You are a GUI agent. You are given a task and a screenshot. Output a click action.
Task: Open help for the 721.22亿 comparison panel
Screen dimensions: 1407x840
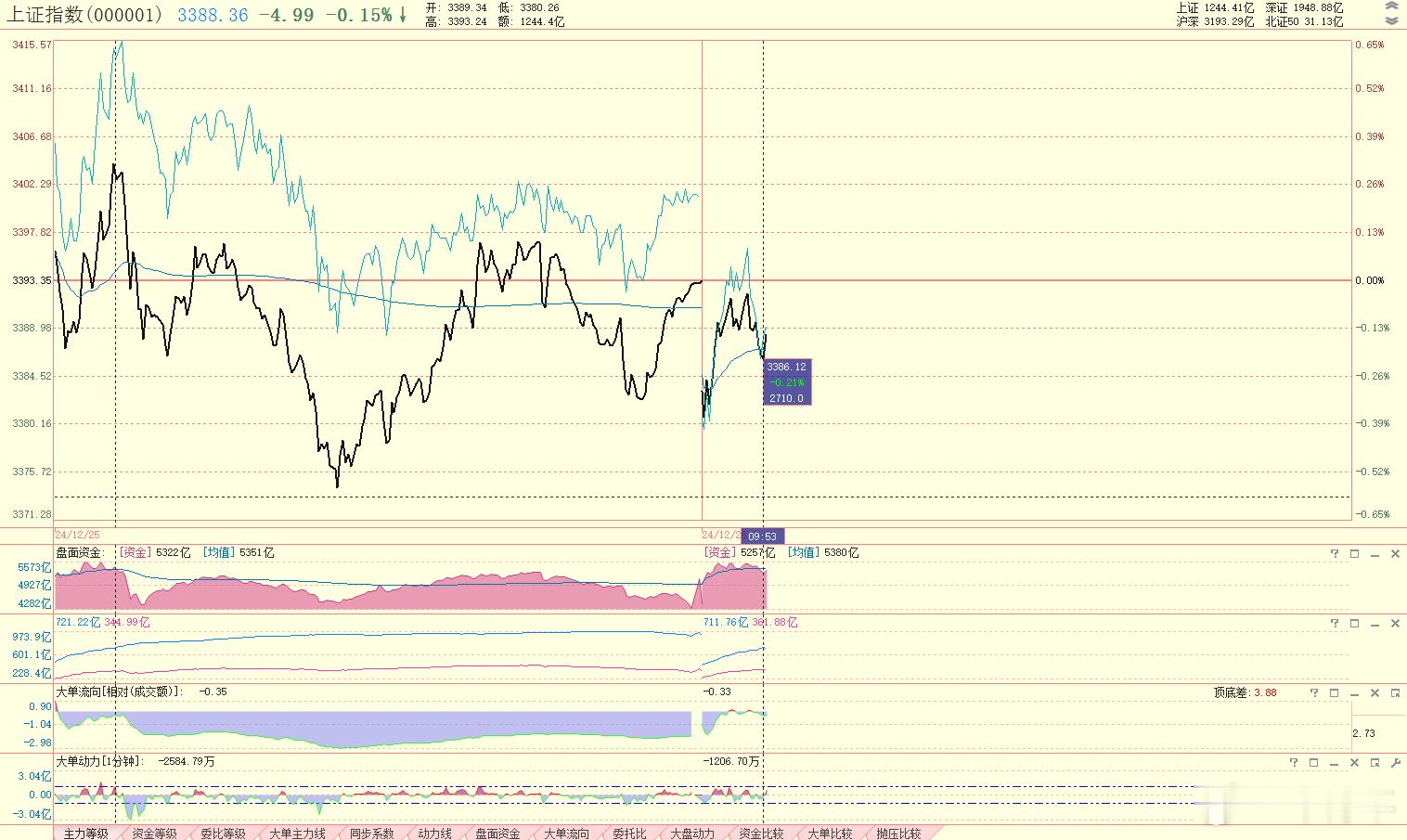[1335, 624]
